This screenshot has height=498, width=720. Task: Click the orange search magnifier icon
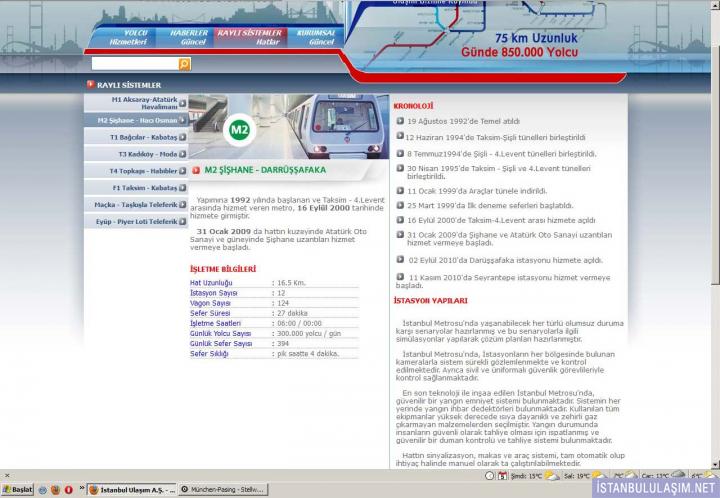coord(184,63)
